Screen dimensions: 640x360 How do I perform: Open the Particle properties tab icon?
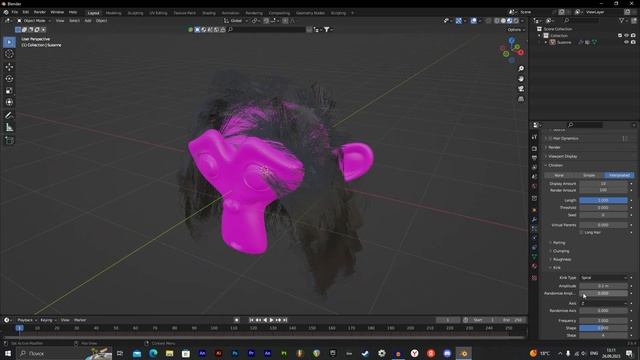tap(534, 229)
